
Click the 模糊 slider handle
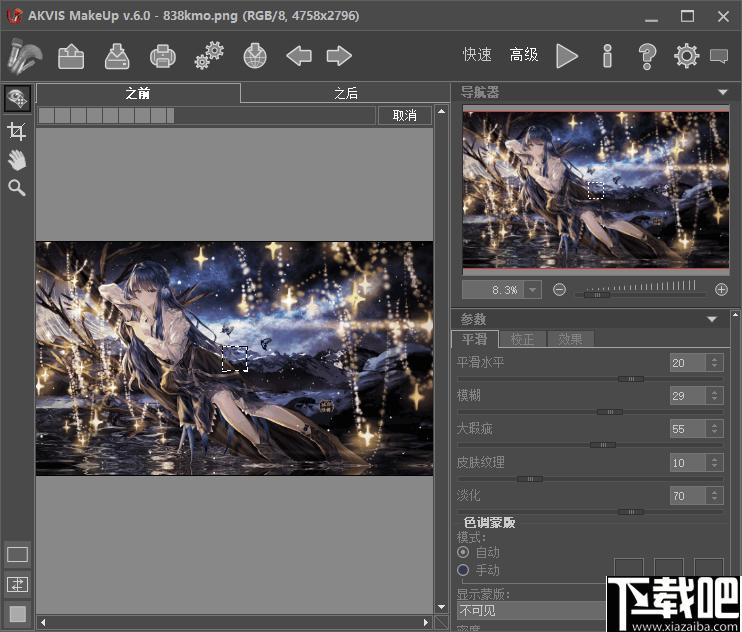pyautogui.click(x=610, y=412)
